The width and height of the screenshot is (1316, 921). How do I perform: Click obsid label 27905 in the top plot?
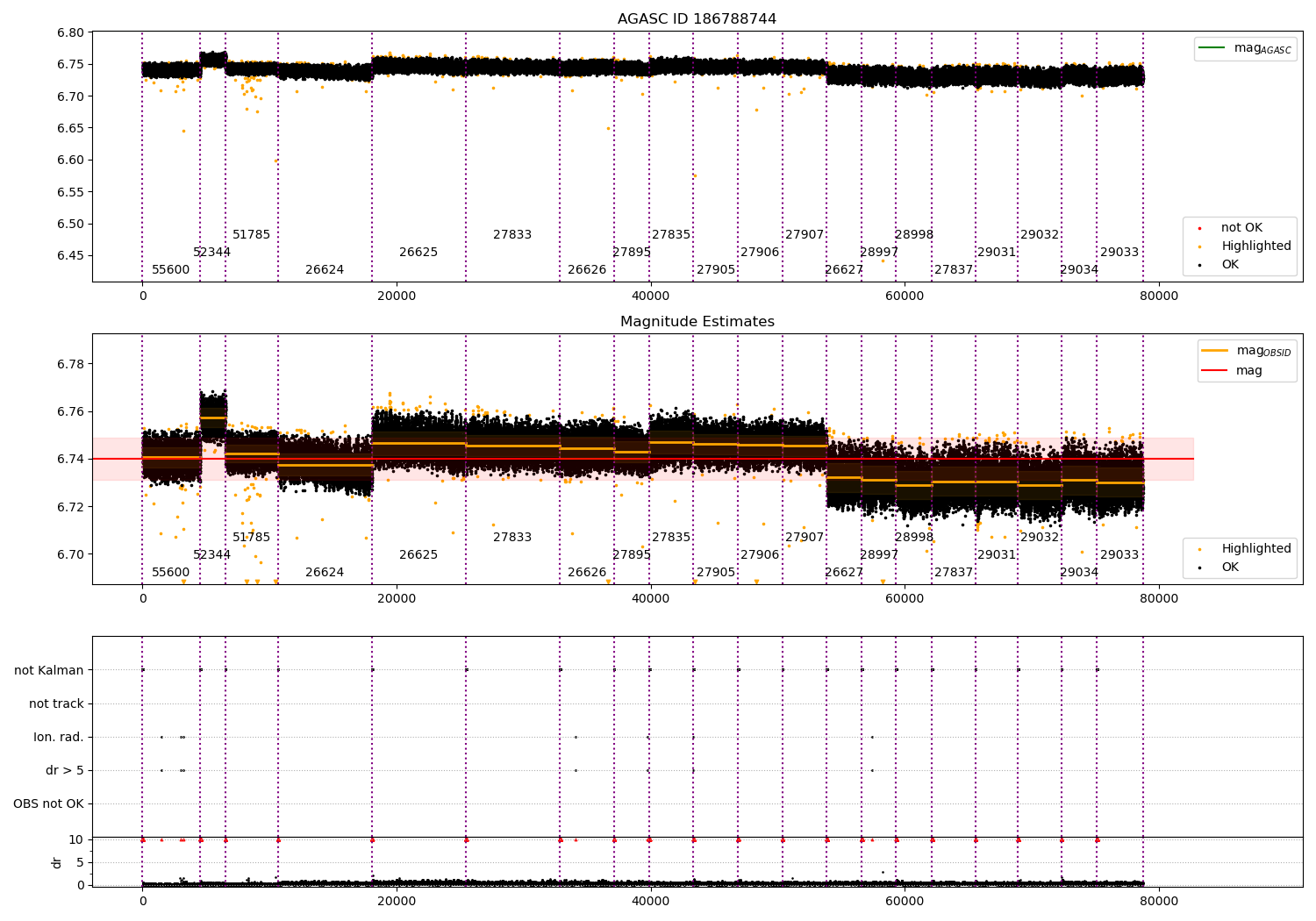pos(716,270)
